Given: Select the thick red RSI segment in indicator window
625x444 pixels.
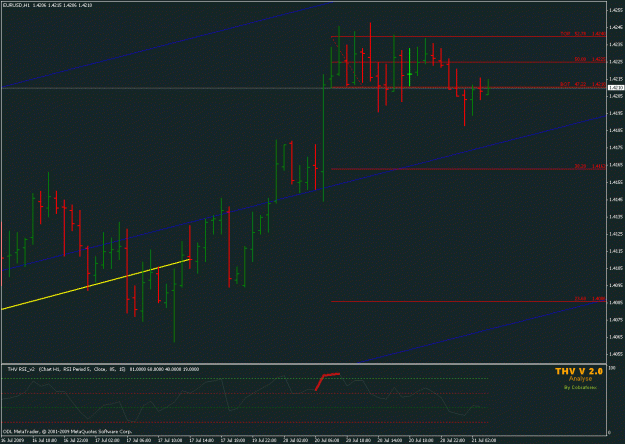Looking at the screenshot, I should pos(327,381).
